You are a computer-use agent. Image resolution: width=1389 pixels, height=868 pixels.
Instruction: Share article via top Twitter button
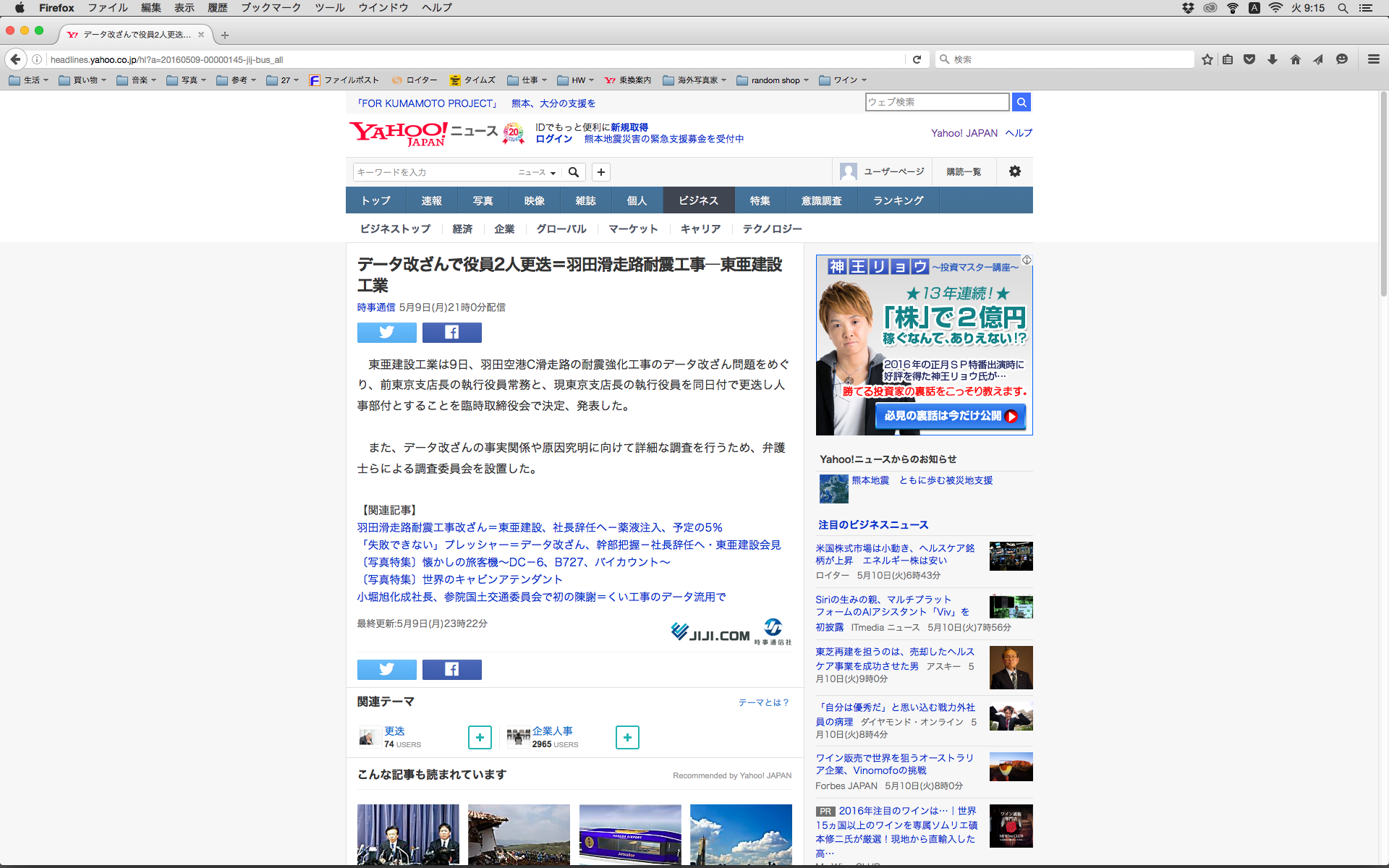point(386,332)
